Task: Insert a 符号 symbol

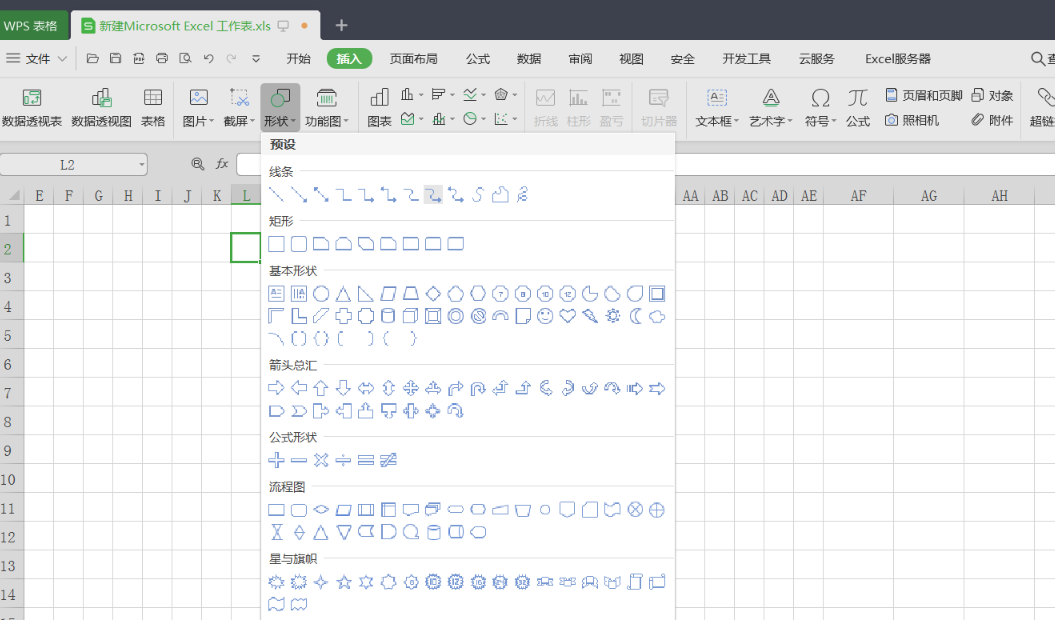Action: pos(820,108)
